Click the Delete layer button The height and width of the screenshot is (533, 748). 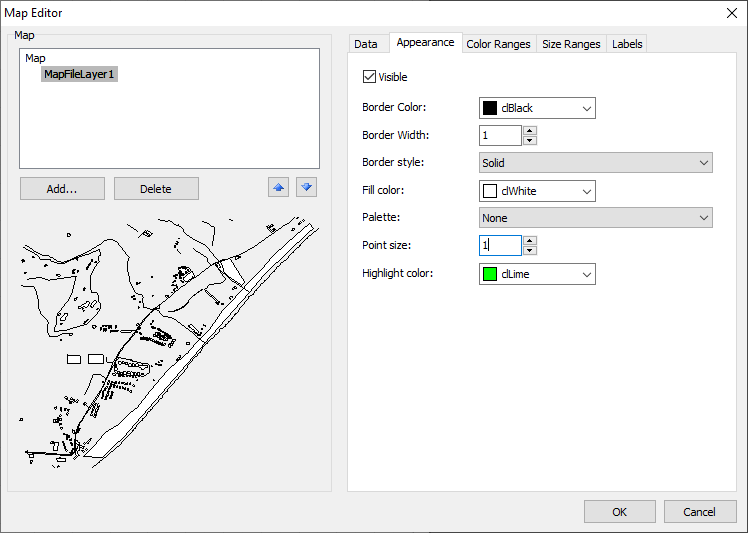click(156, 189)
